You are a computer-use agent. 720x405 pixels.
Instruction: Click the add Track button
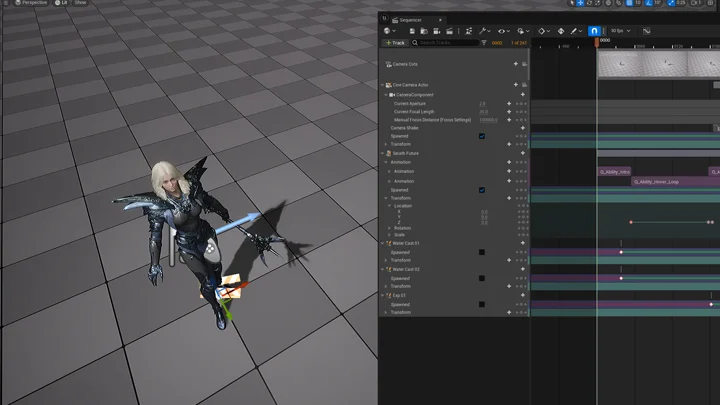[x=395, y=43]
